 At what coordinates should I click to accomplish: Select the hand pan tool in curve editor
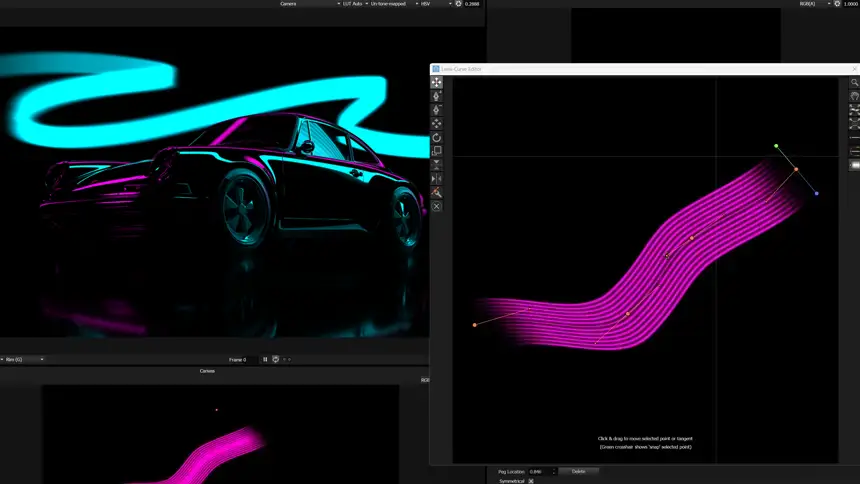[855, 96]
